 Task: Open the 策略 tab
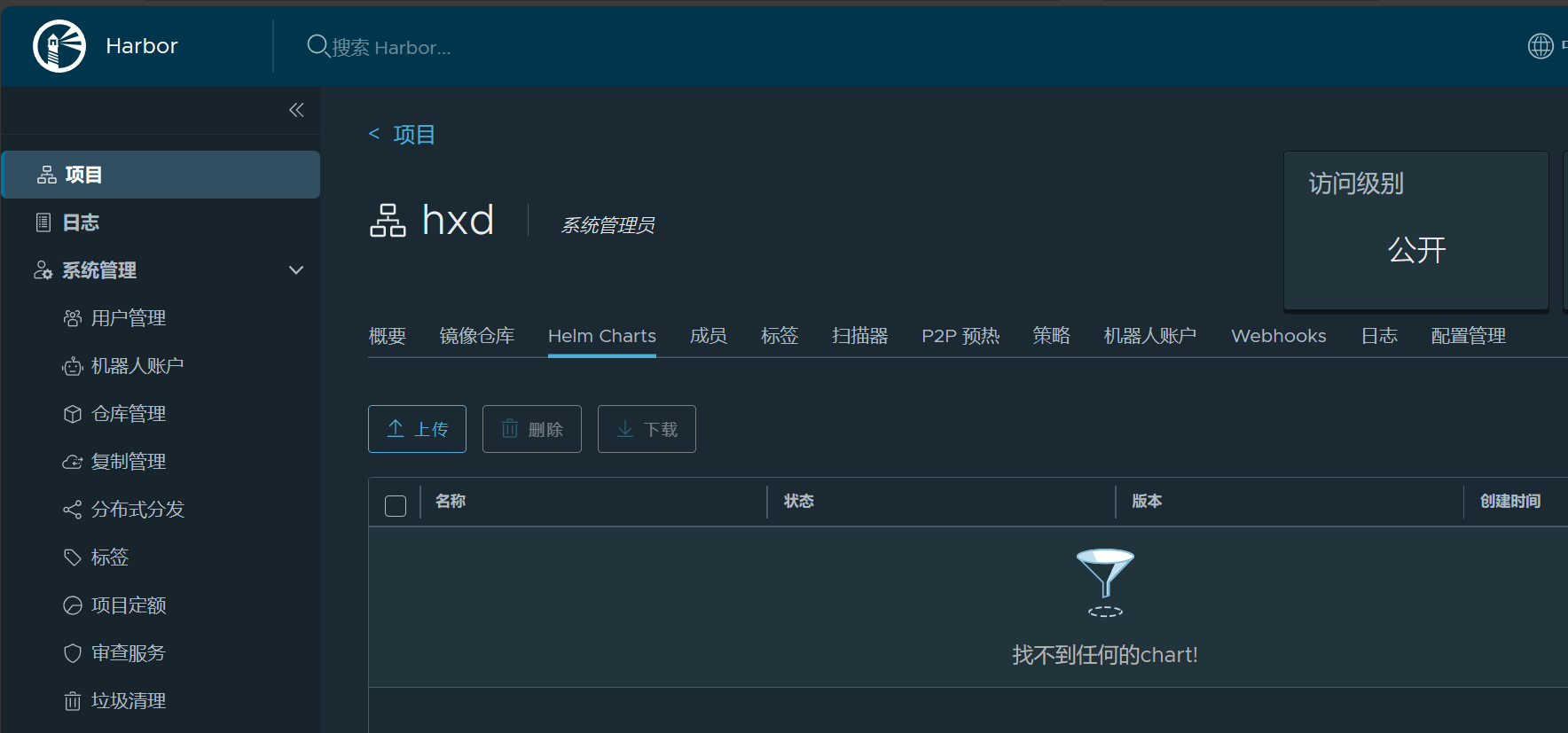pyautogui.click(x=1052, y=336)
